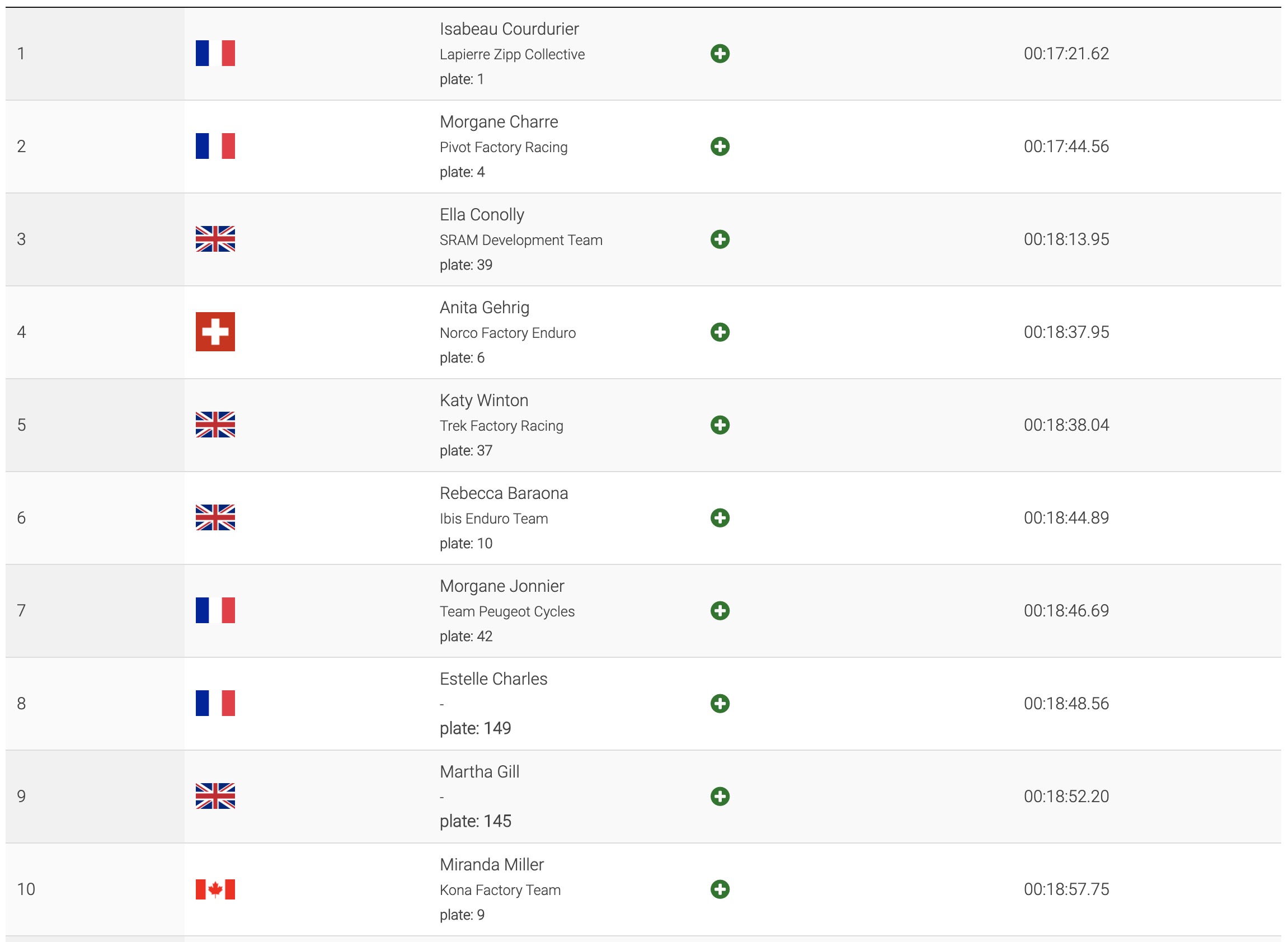Click green plus next to Morgane Jonnier
This screenshot has width=1288, height=942.
click(x=720, y=611)
